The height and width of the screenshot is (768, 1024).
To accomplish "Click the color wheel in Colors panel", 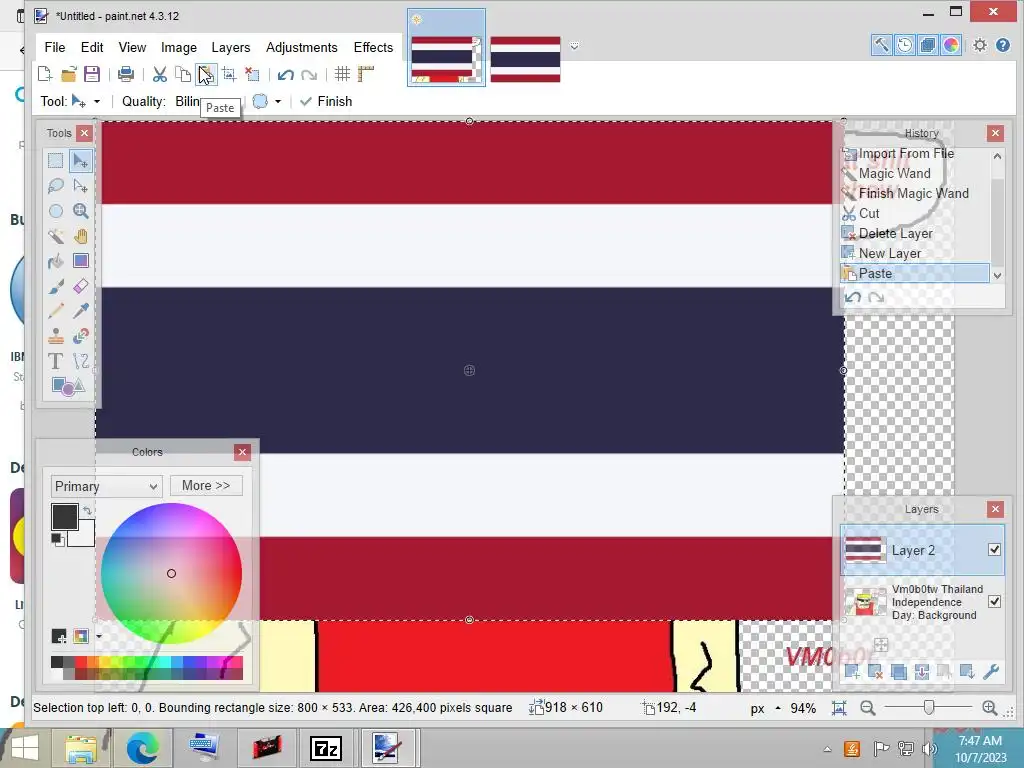I will 171,573.
